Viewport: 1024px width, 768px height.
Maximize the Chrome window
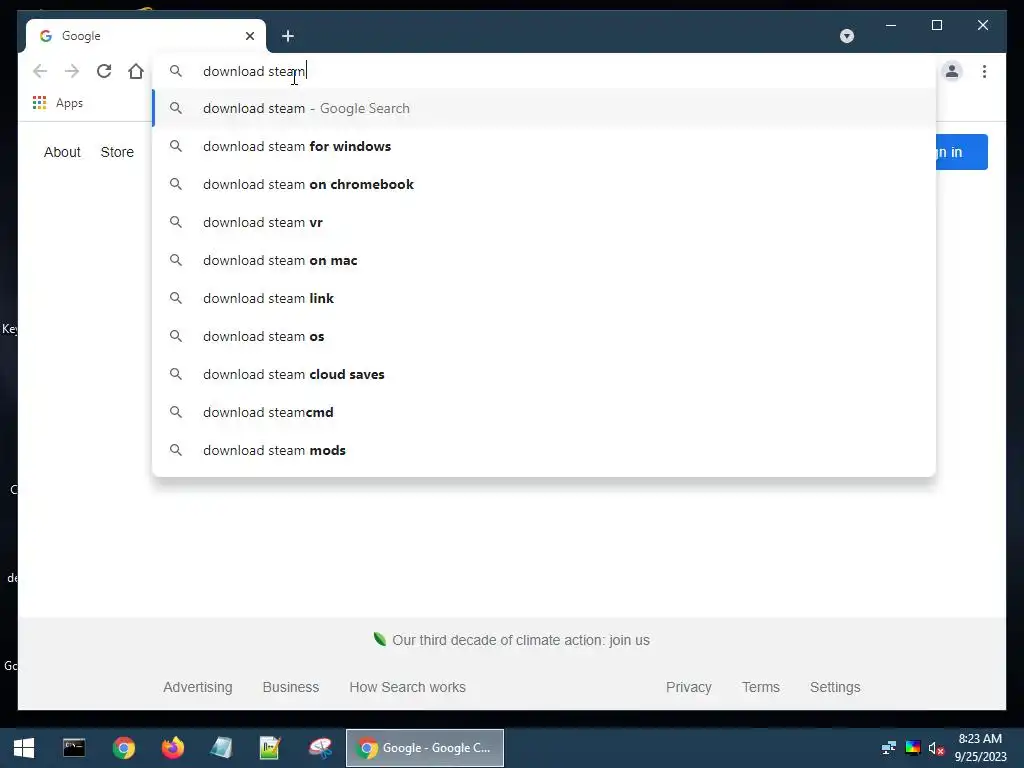pos(936,25)
